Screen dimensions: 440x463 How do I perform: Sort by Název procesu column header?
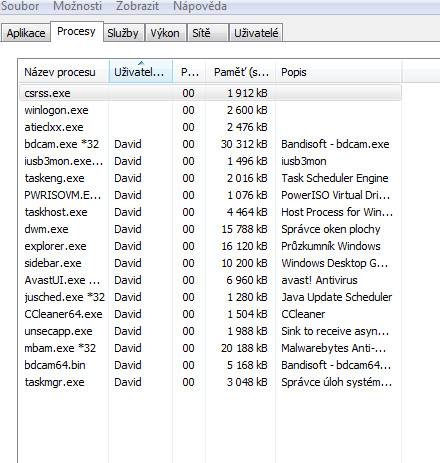tap(64, 72)
